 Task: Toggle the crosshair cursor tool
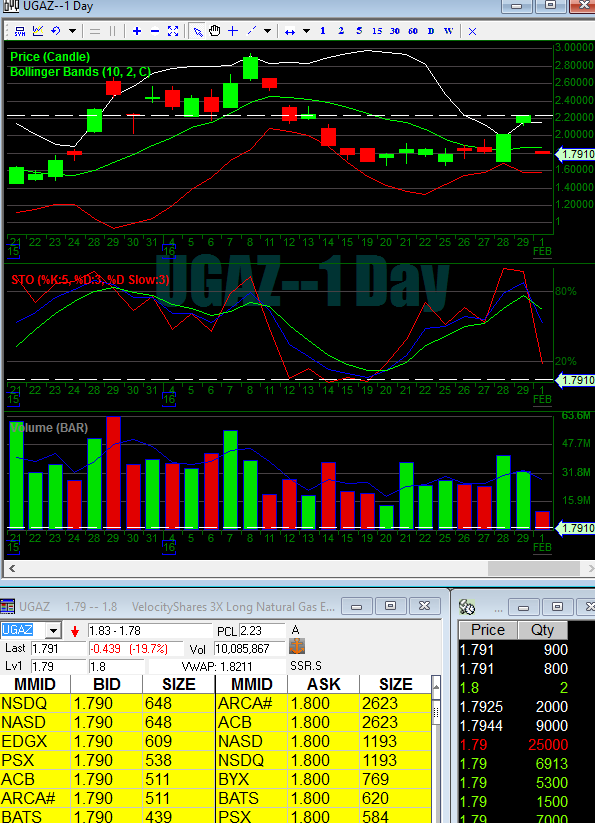233,31
